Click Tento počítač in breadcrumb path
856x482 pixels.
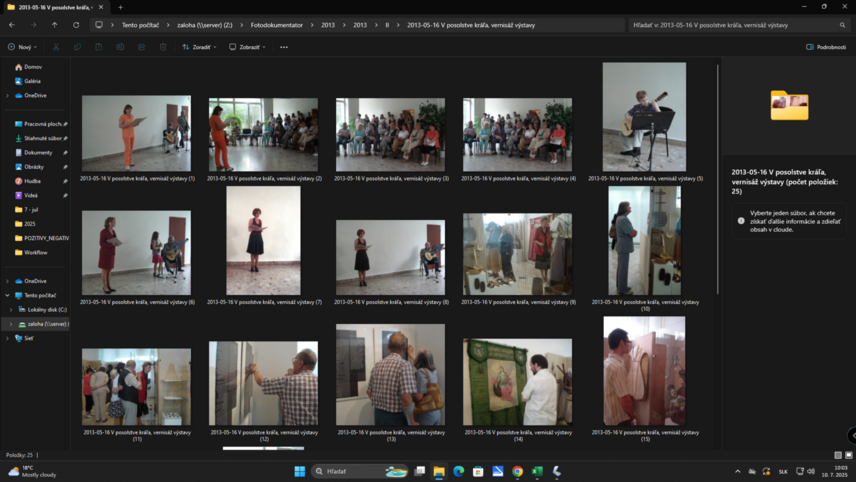pos(140,25)
